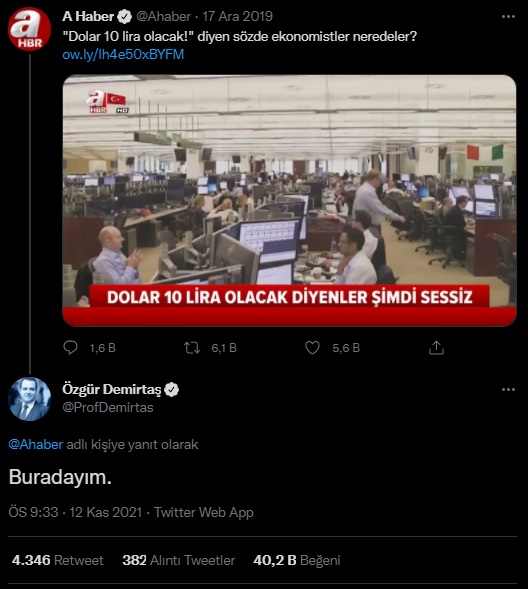Image resolution: width=528 pixels, height=589 pixels.
Task: Retweet the A Haber tweet
Action: pos(192,348)
